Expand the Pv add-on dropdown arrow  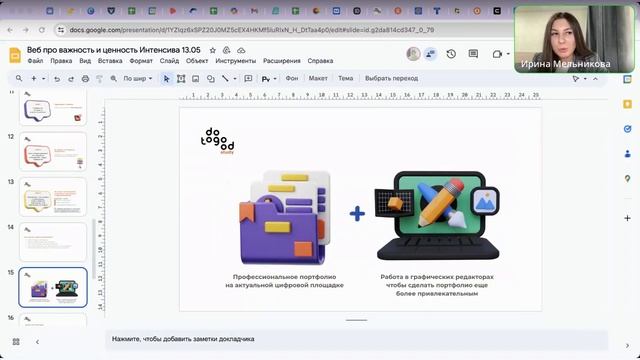point(275,79)
